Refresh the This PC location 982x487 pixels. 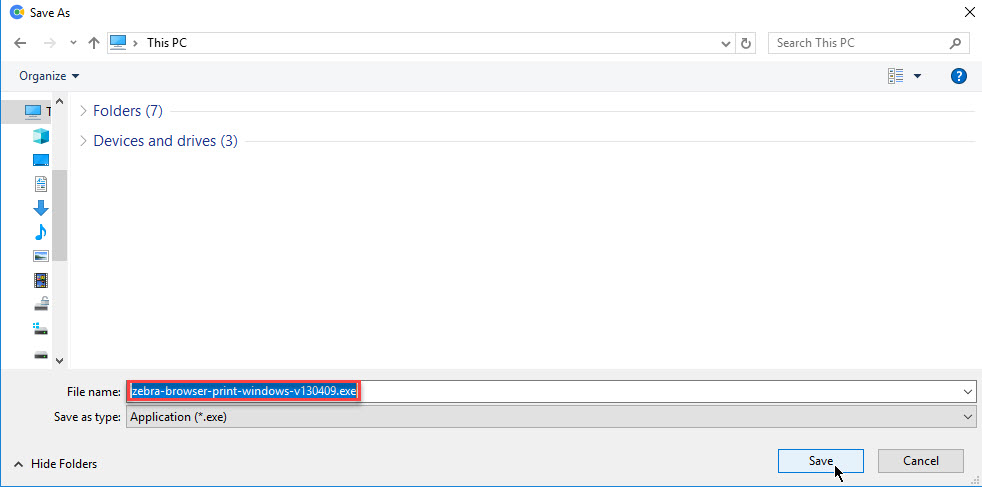[745, 44]
